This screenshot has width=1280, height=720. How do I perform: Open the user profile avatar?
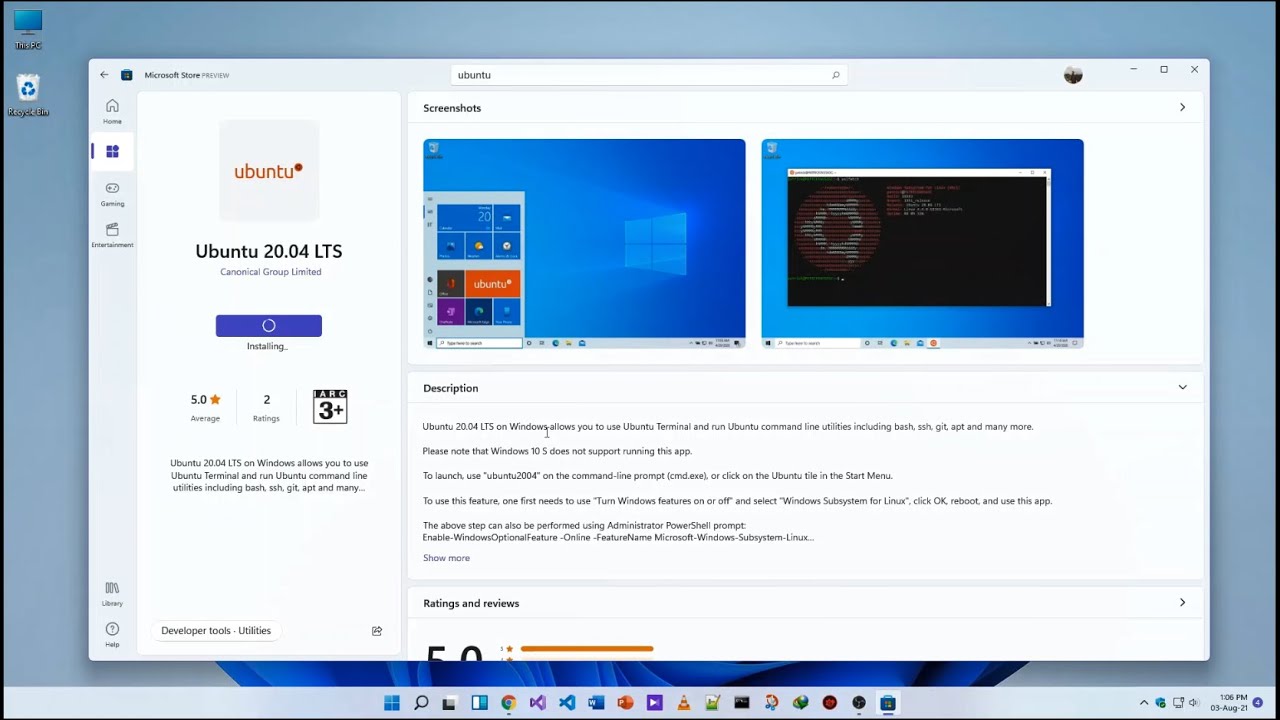coord(1073,75)
